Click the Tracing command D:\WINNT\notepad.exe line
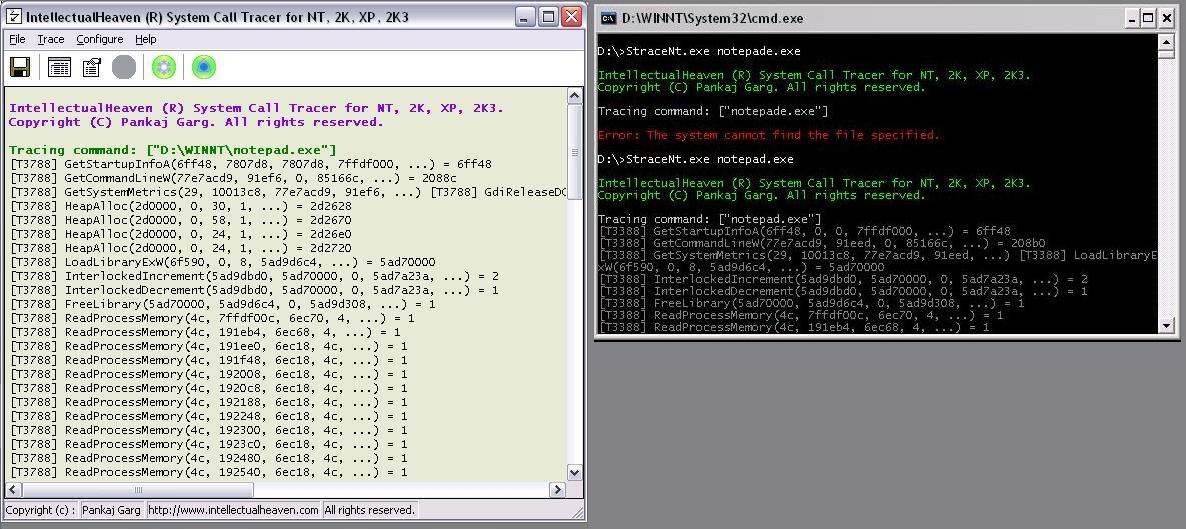 click(172, 150)
